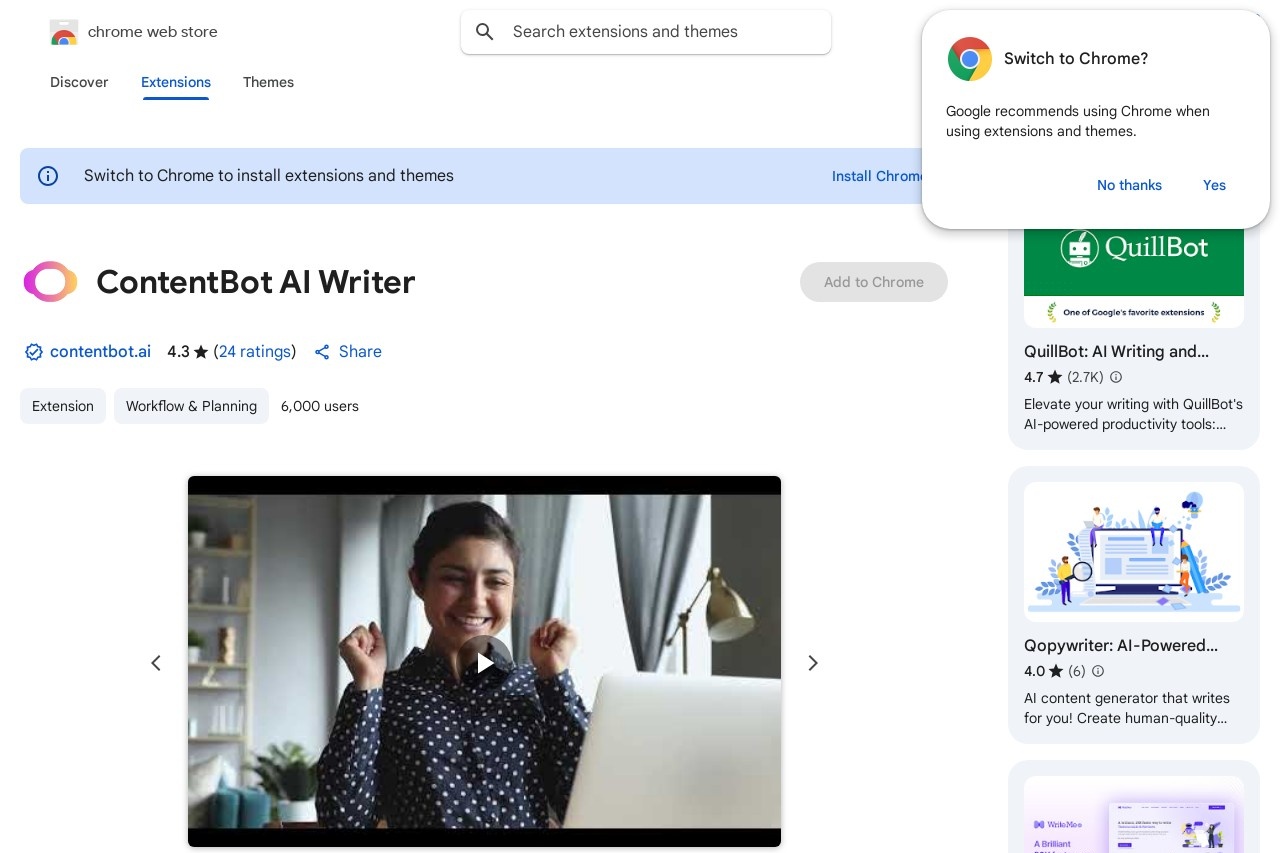Click the disabled Add to Chrome button
This screenshot has height=853, width=1280.
point(874,282)
